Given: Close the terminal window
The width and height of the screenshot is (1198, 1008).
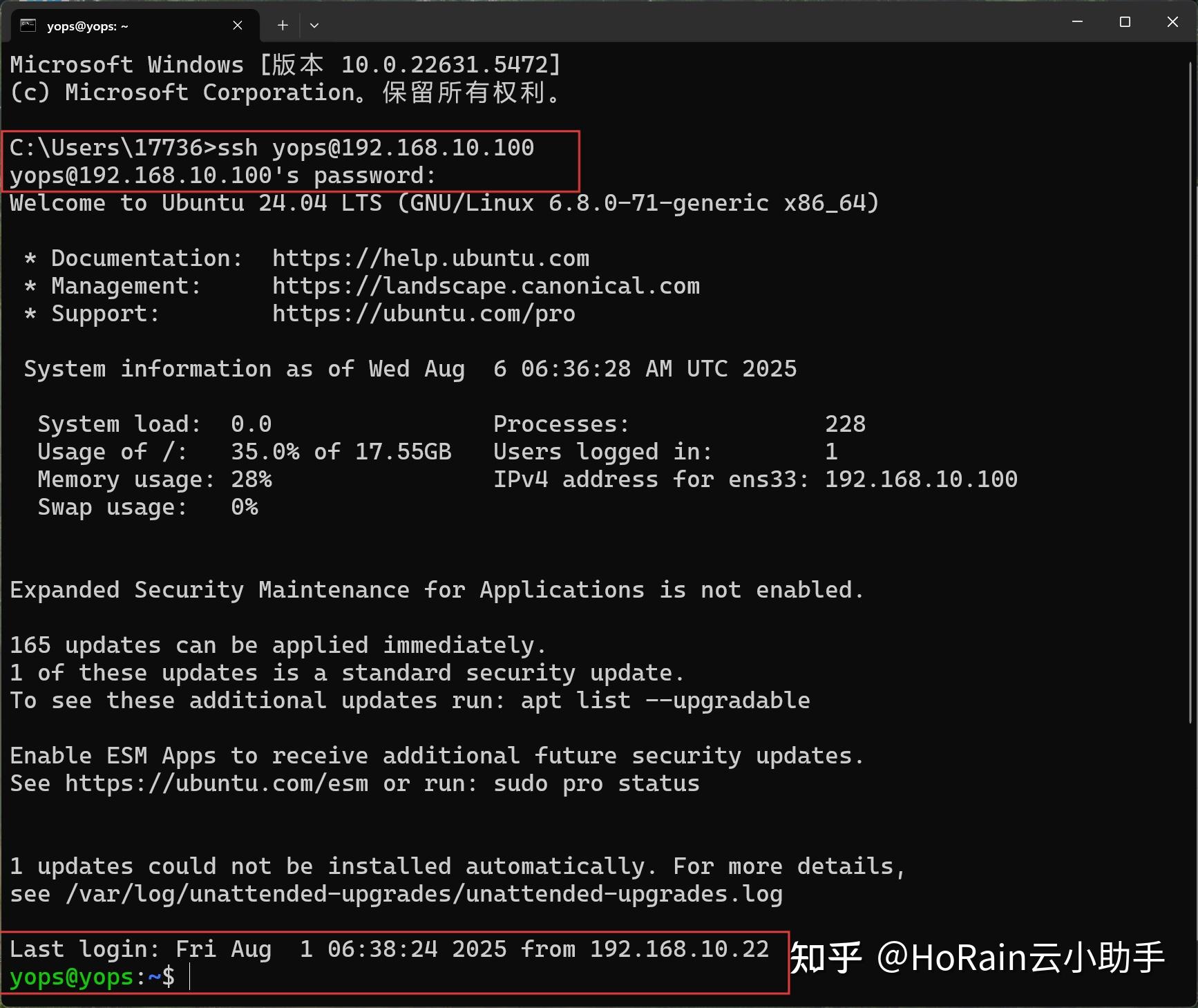Looking at the screenshot, I should 1172,22.
